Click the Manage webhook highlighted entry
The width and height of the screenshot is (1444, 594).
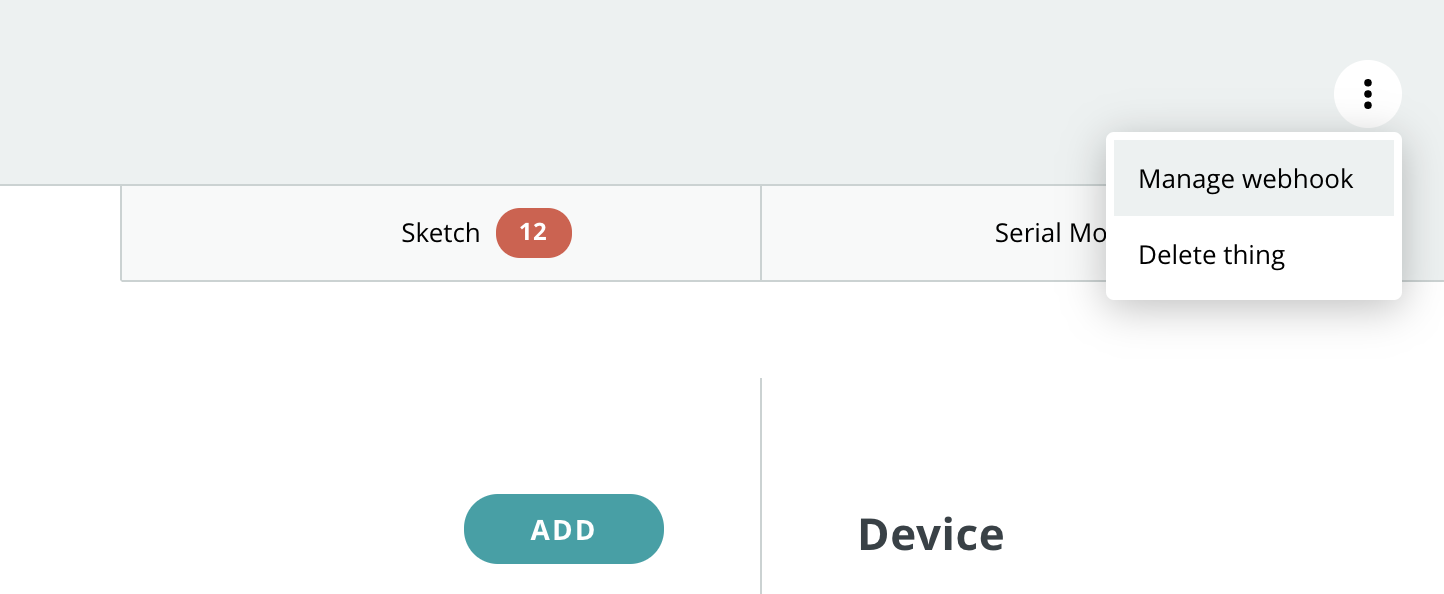(x=1246, y=179)
